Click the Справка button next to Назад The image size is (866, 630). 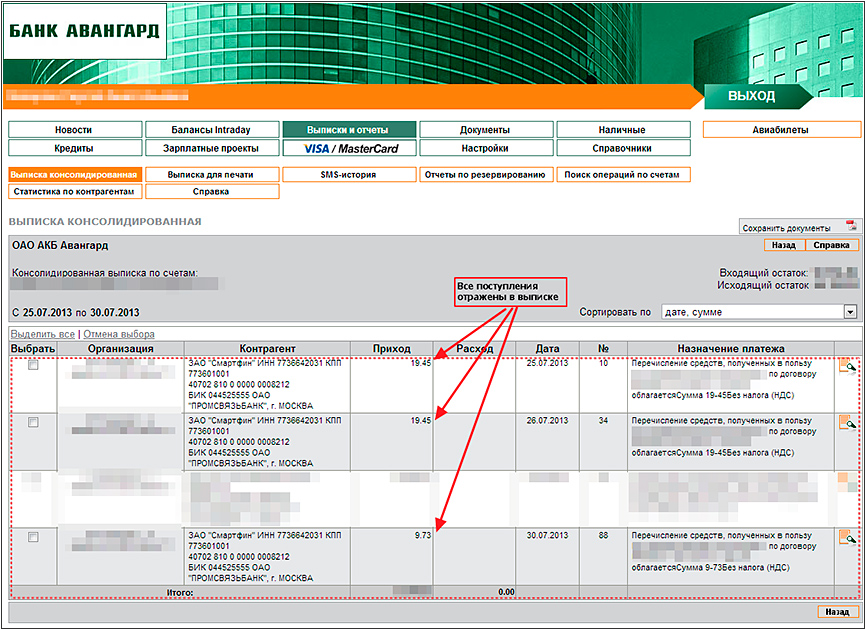832,245
